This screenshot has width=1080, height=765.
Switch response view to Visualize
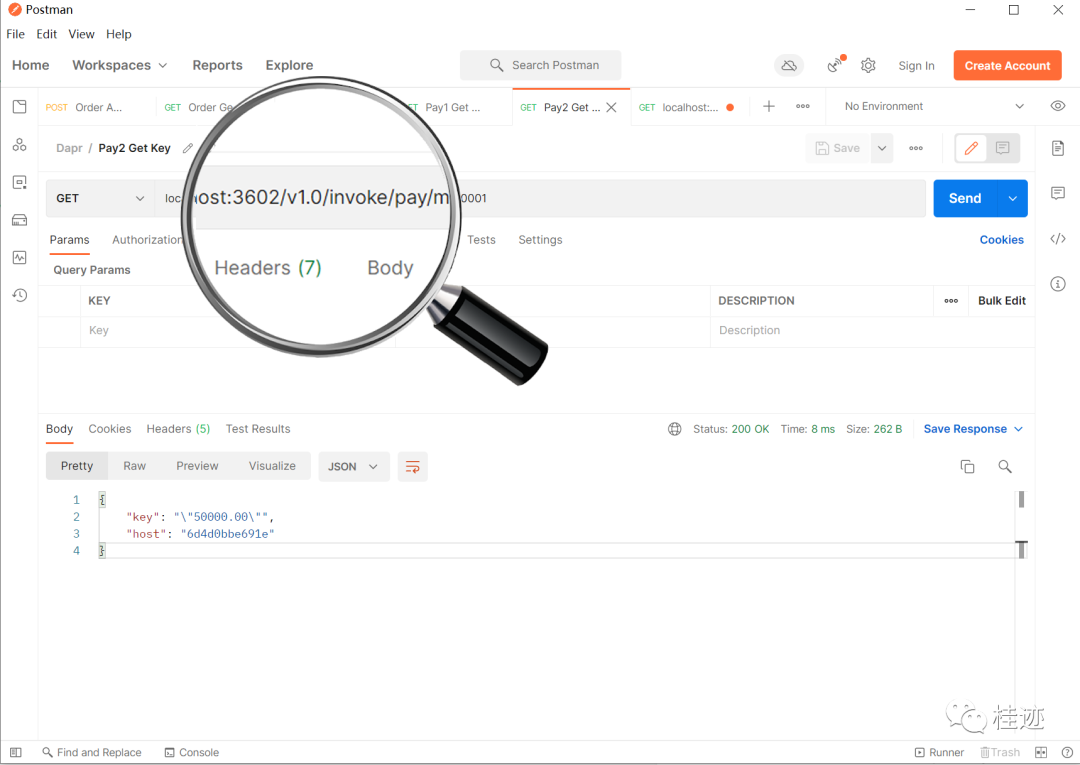(272, 466)
